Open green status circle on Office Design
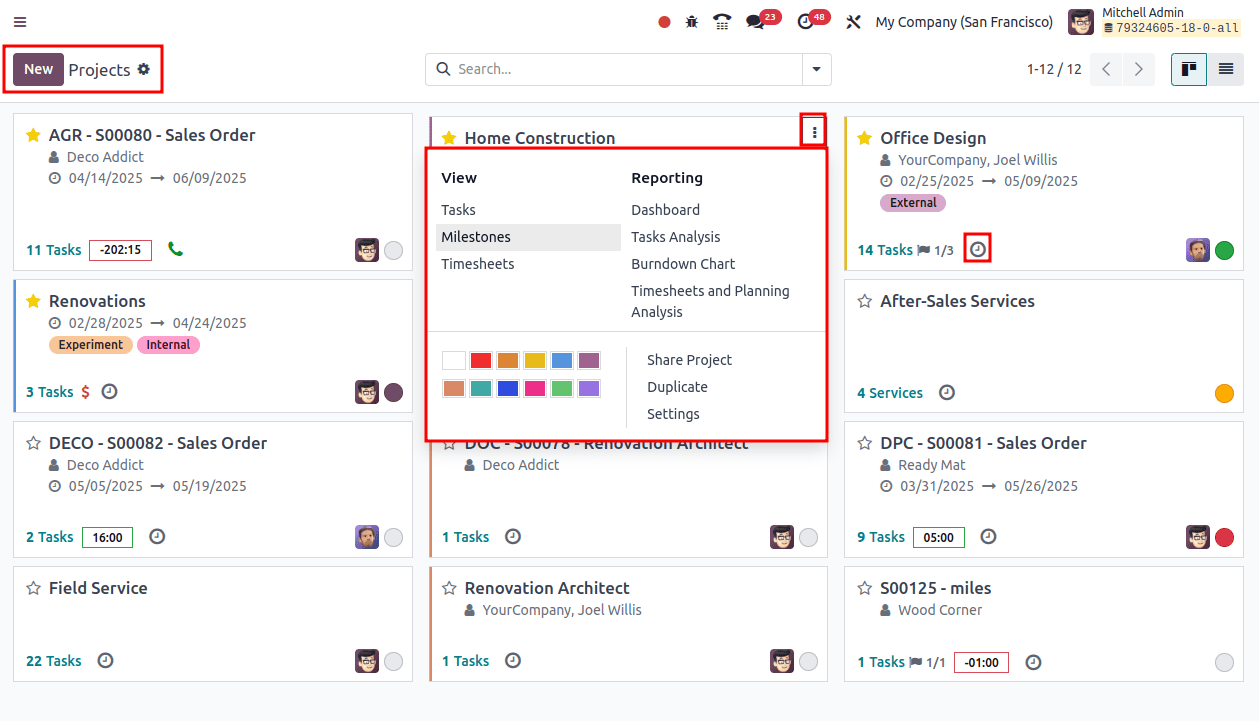Screen dimensions: 1259x721 coord(1225,250)
